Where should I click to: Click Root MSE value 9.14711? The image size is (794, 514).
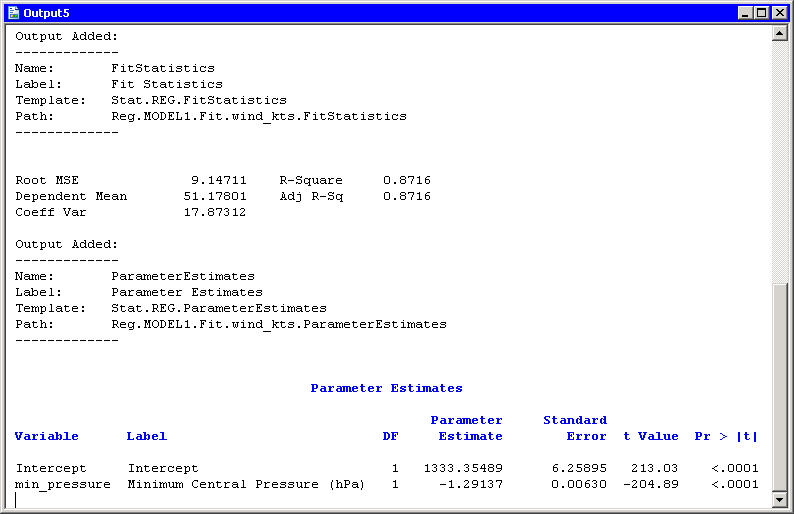(219, 180)
